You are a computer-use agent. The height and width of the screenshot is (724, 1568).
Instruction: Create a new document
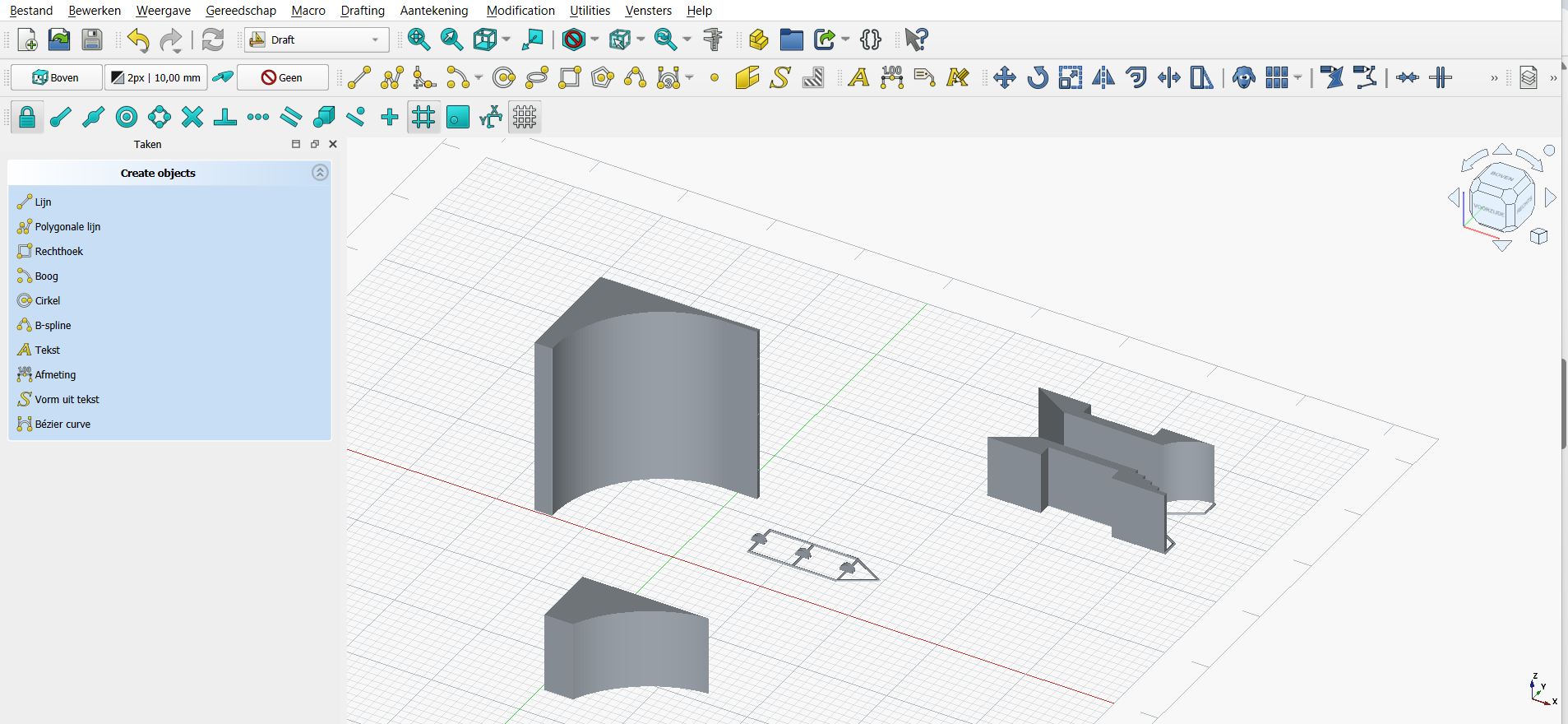click(x=27, y=39)
